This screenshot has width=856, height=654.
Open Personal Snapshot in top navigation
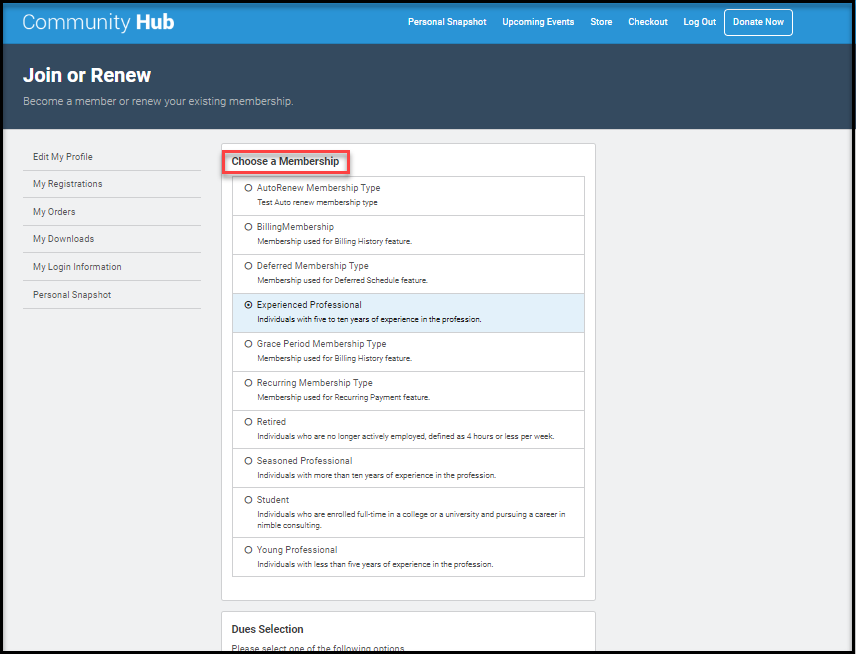pos(447,22)
